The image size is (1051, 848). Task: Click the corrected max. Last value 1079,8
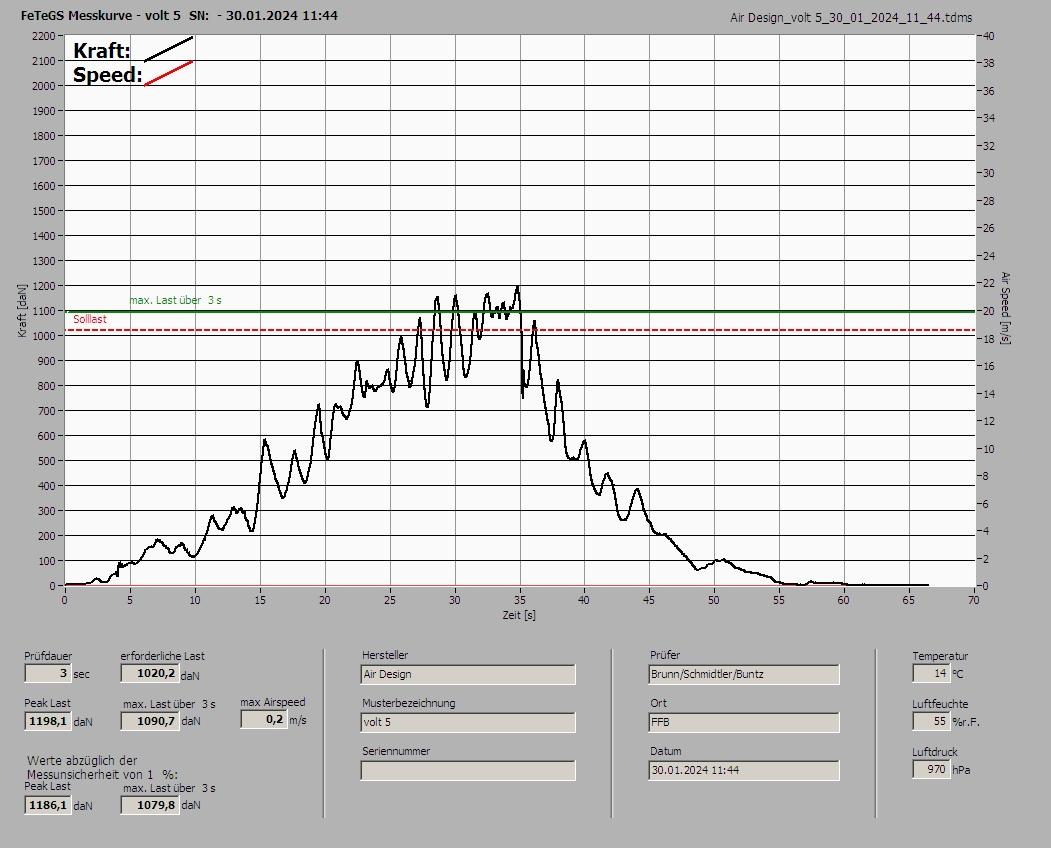point(149,805)
